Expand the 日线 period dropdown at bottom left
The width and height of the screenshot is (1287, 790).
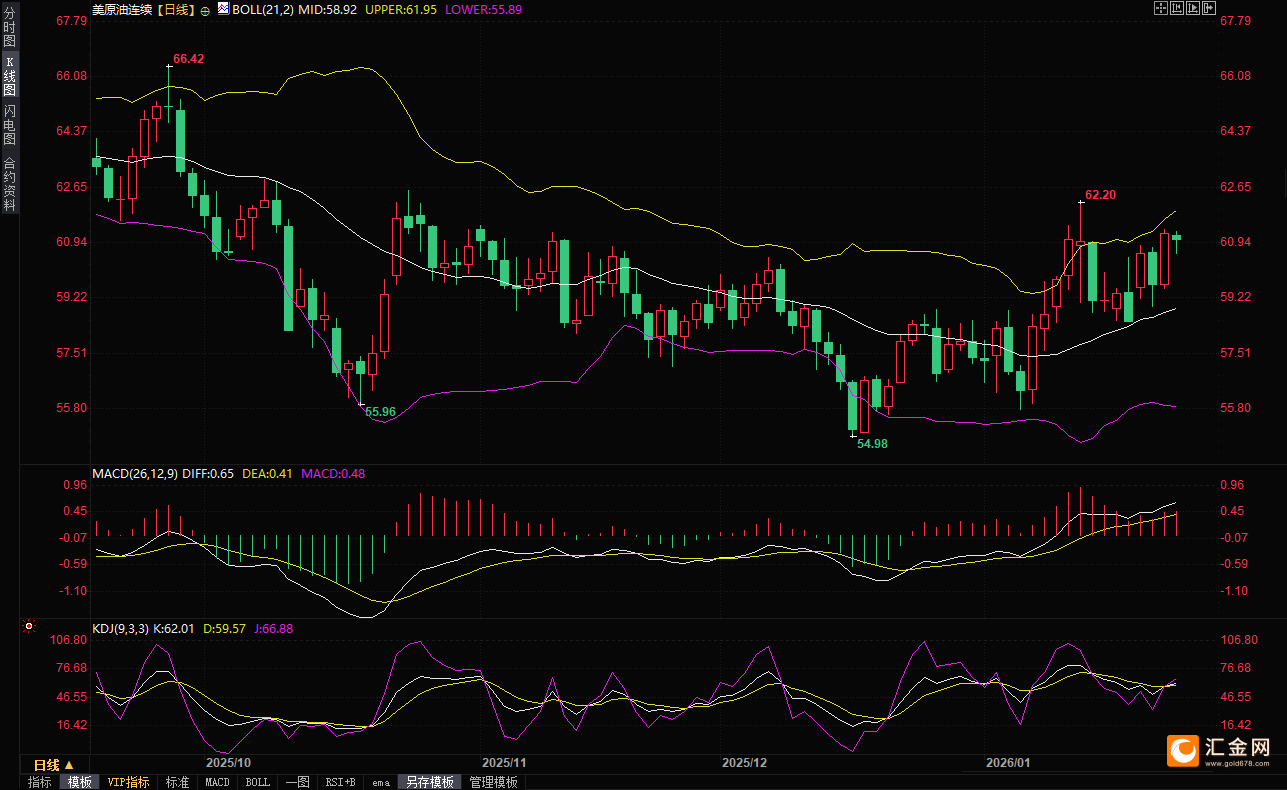tap(54, 765)
